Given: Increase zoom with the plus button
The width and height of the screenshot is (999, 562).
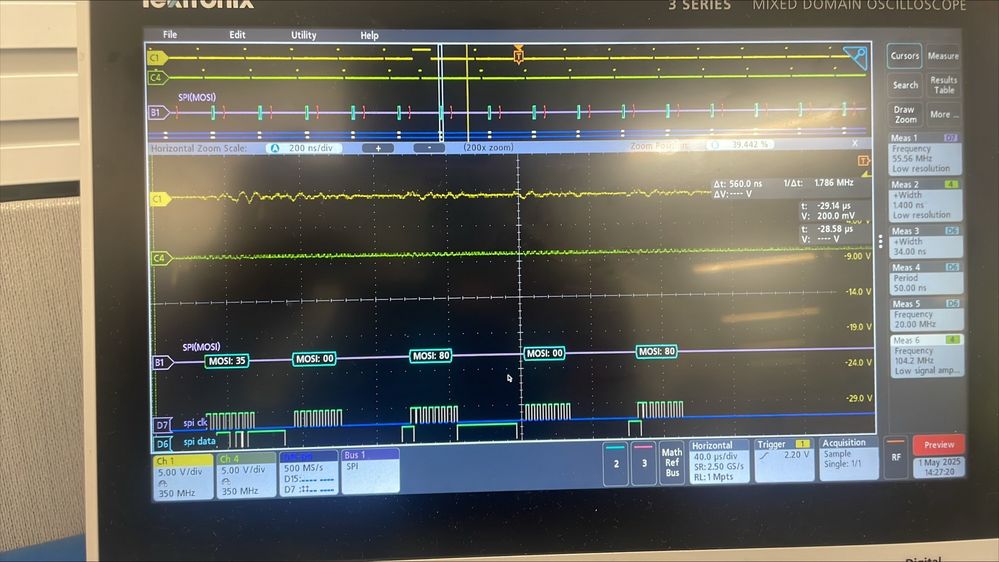Looking at the screenshot, I should coord(378,148).
